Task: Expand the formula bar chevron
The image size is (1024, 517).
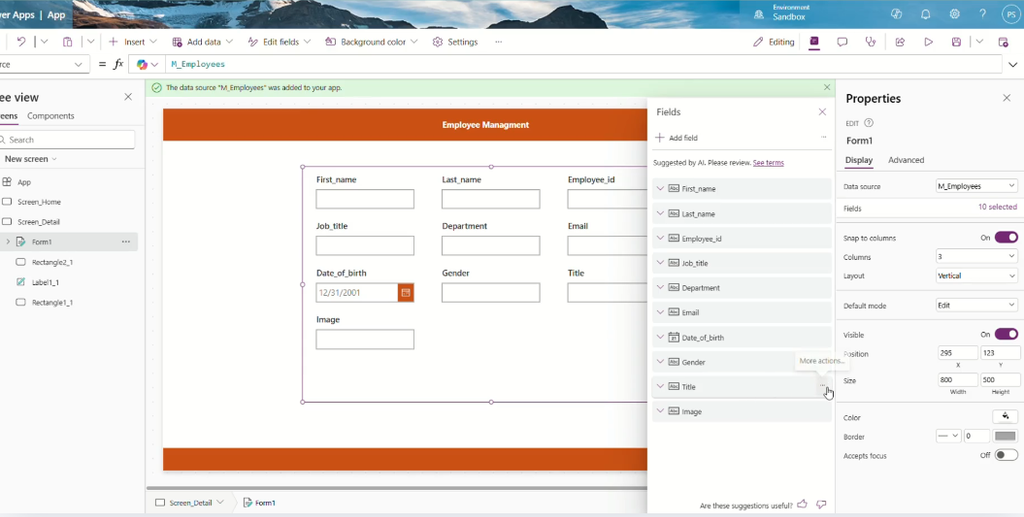Action: click(x=1013, y=65)
